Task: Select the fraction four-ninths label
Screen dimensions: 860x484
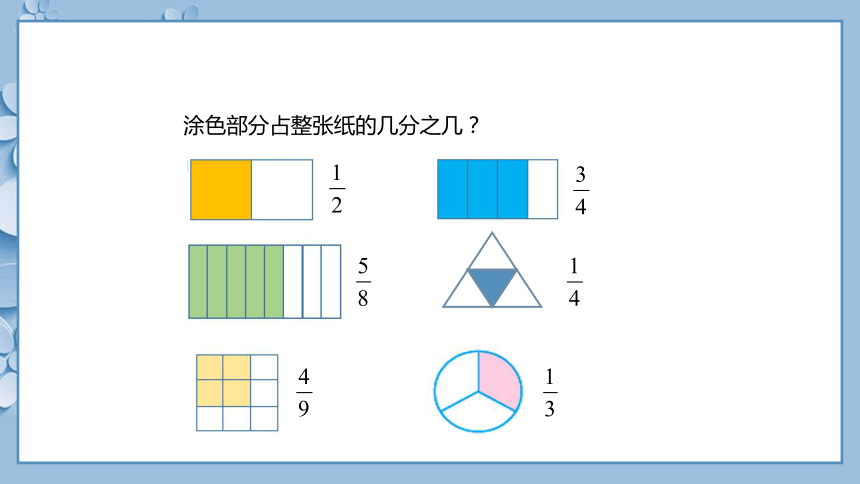Action: 304,392
